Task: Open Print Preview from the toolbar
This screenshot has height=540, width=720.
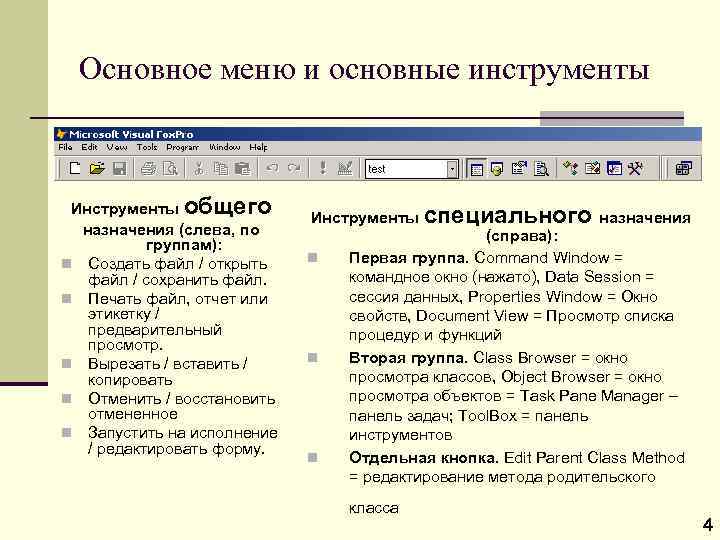Action: point(170,169)
